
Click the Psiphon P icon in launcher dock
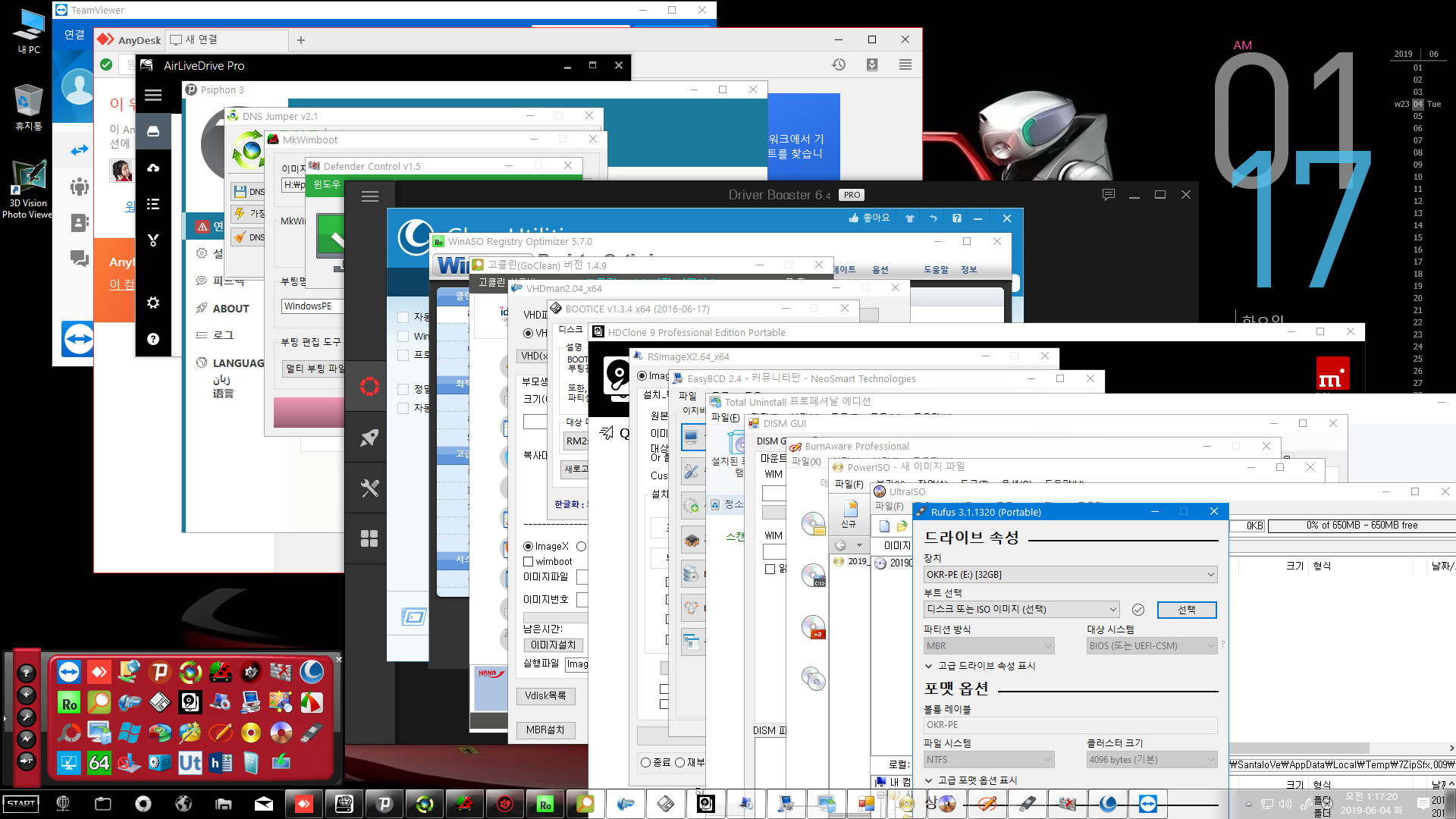tap(160, 672)
